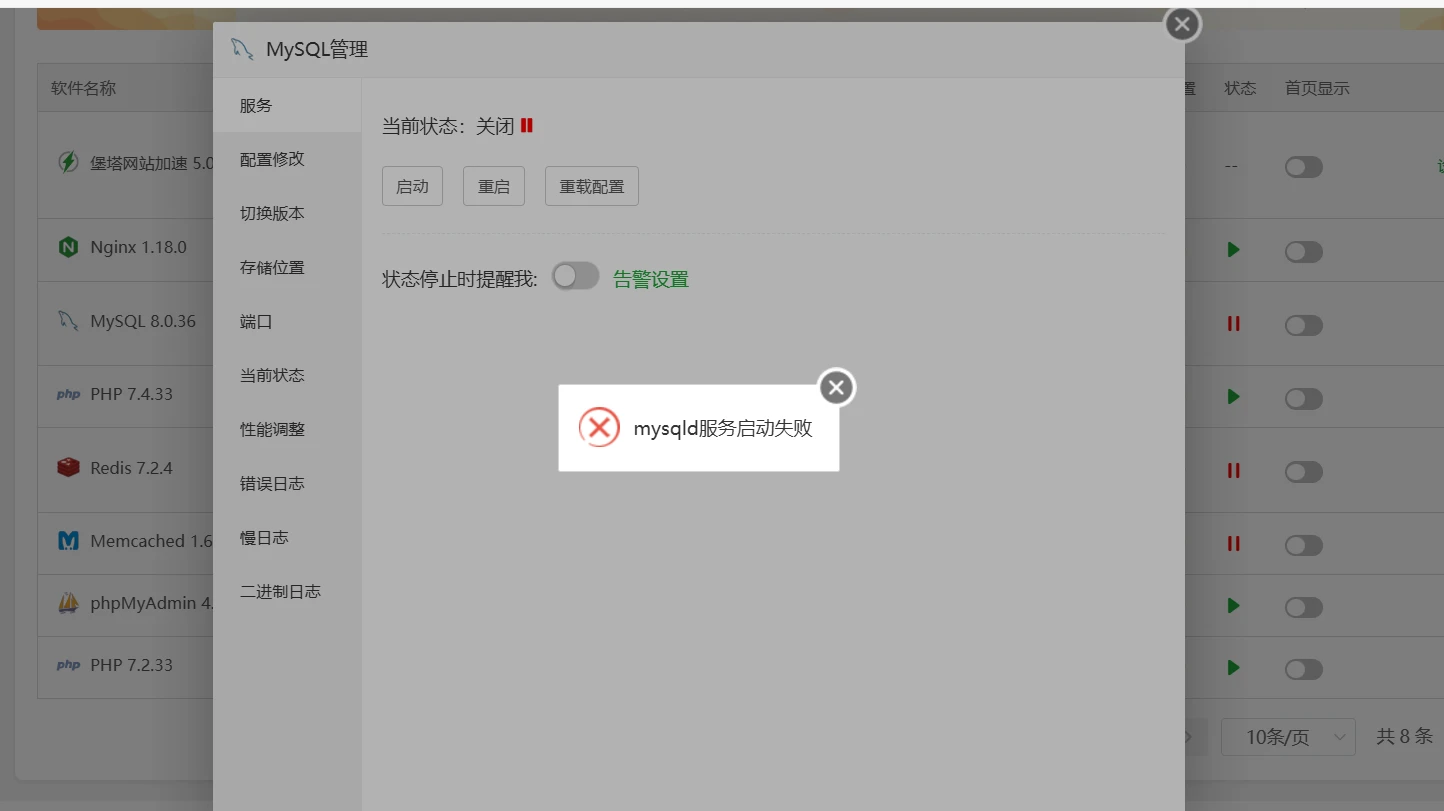1444x811 pixels.
Task: Click the red paused status icon for Redis
Action: point(1233,471)
